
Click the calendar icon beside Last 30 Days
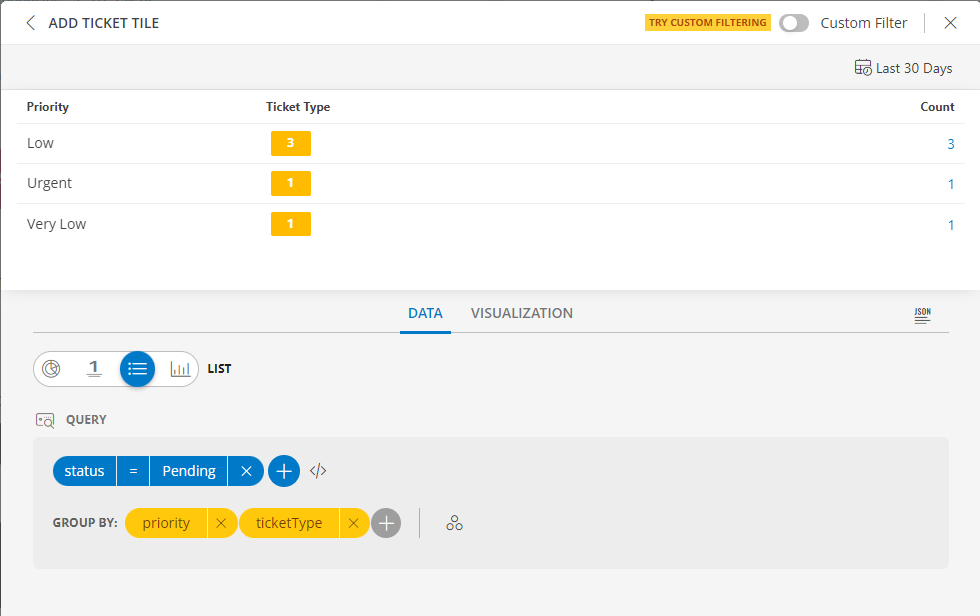[x=862, y=67]
